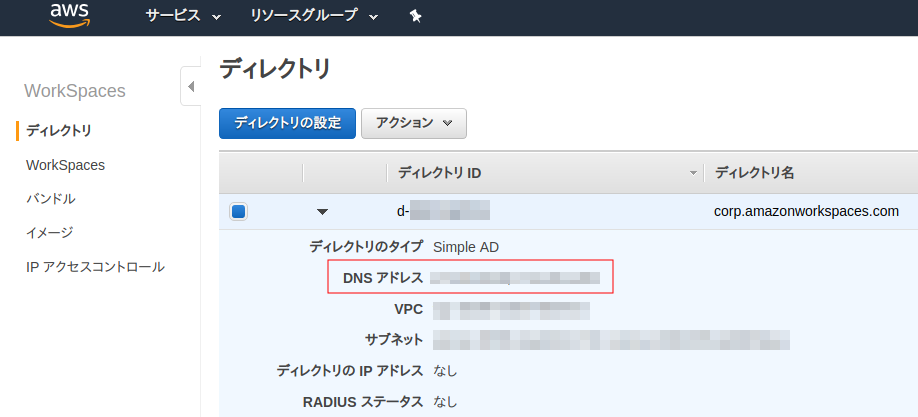Click the ディレクトリ名 column header

click(754, 173)
